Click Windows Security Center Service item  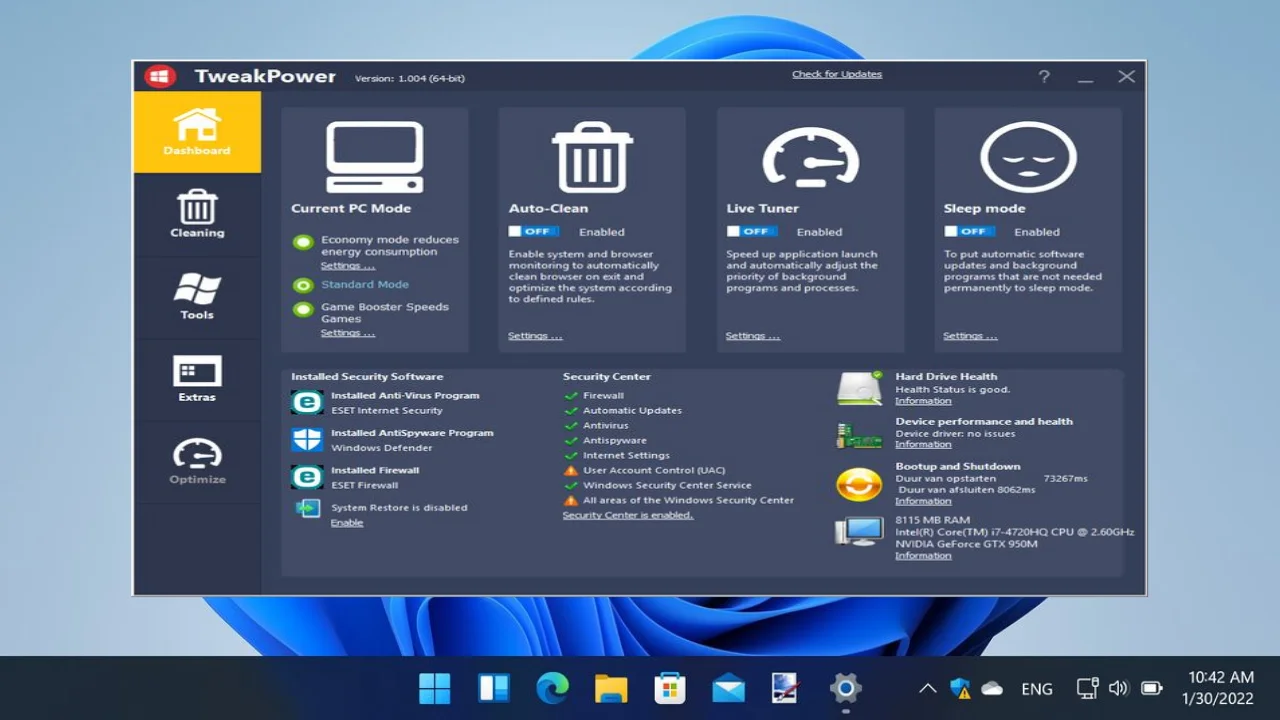(x=658, y=486)
